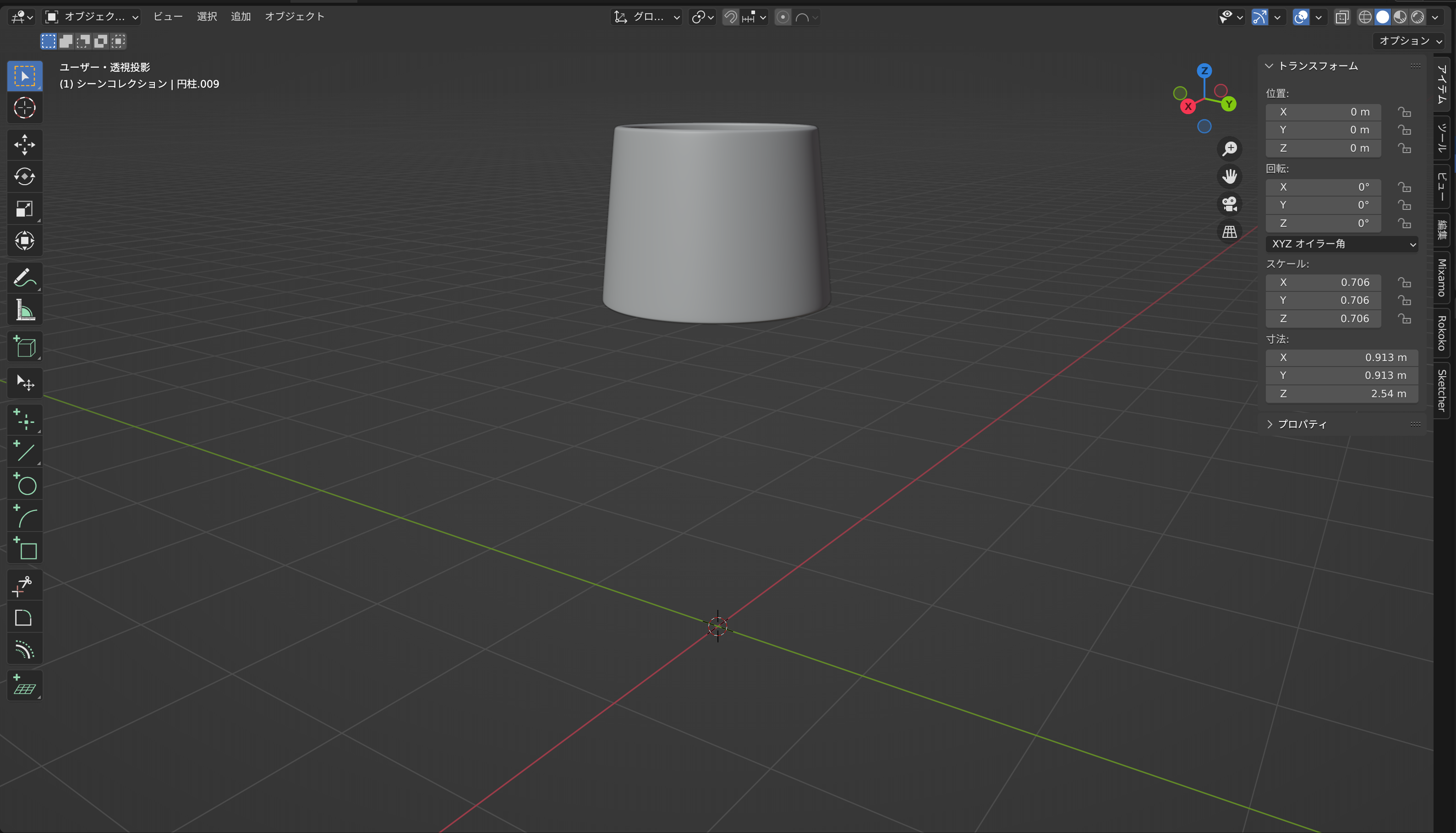Lock position X value
The height and width of the screenshot is (833, 1456).
(x=1405, y=111)
